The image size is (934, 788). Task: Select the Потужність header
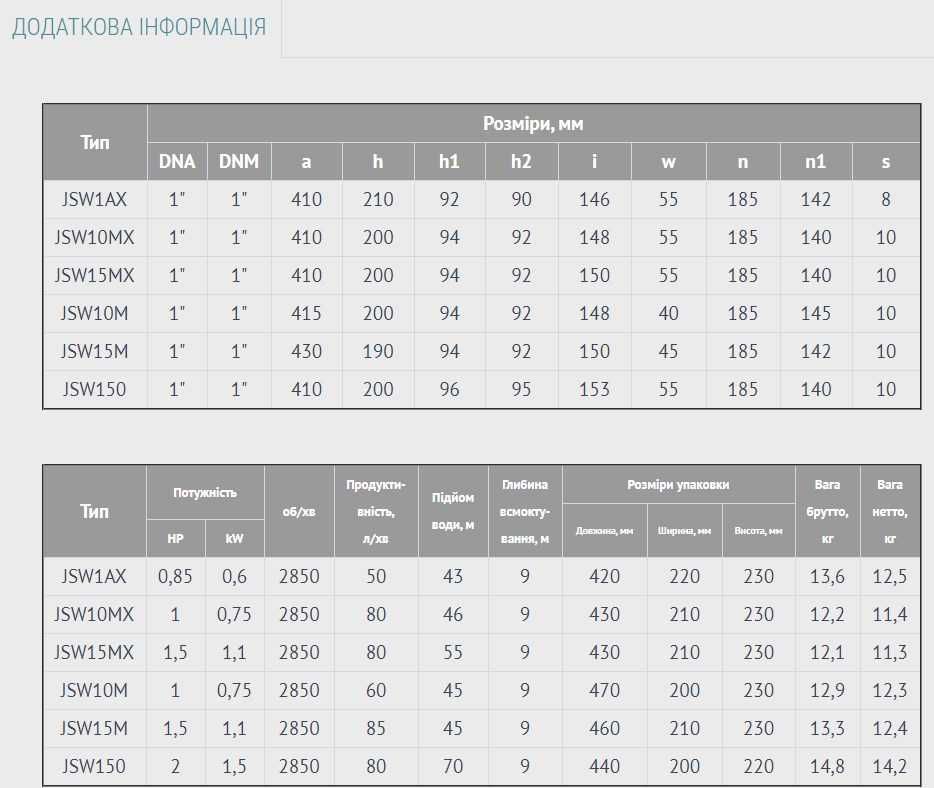[x=205, y=493]
